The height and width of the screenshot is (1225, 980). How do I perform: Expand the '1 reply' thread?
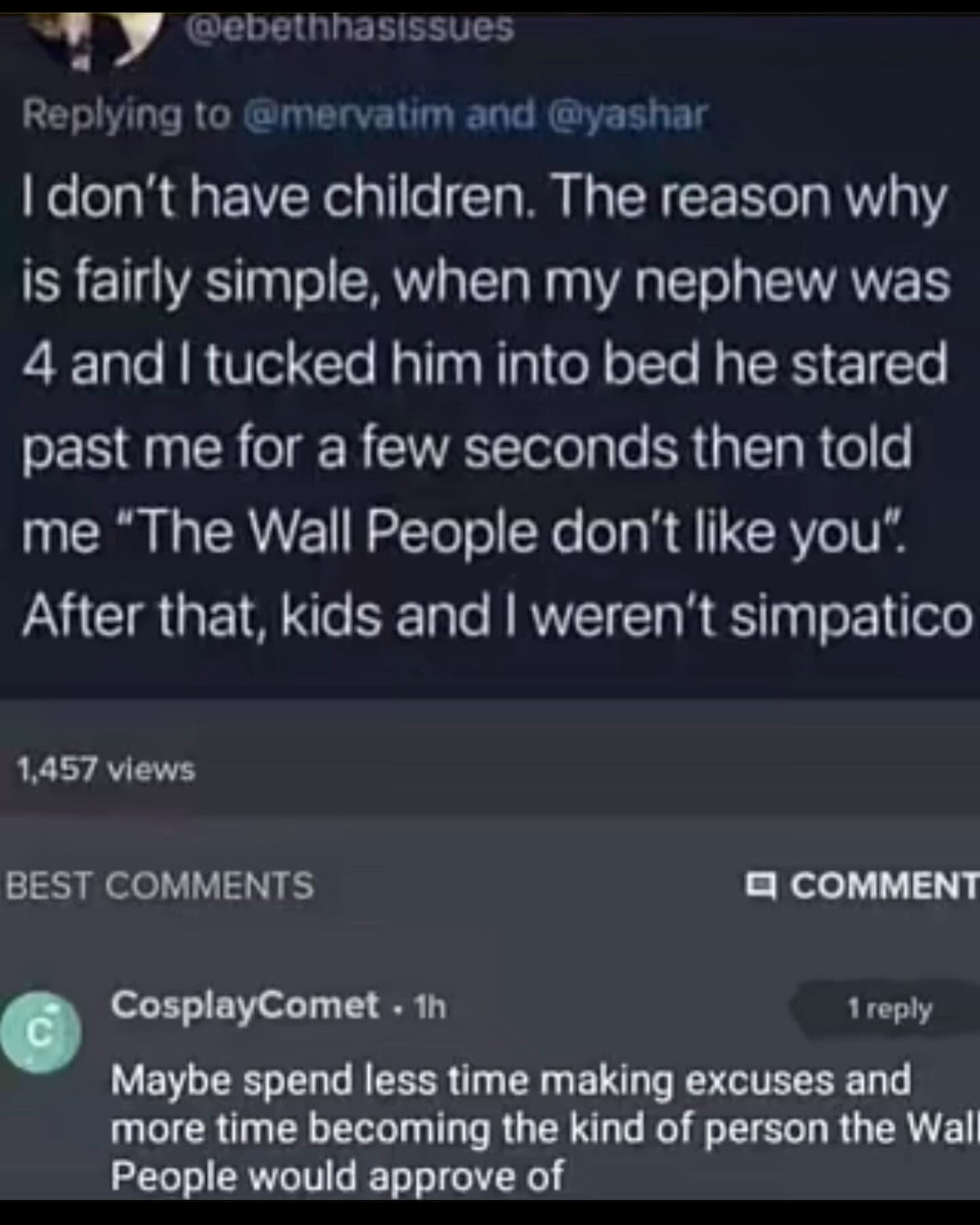click(x=889, y=1009)
